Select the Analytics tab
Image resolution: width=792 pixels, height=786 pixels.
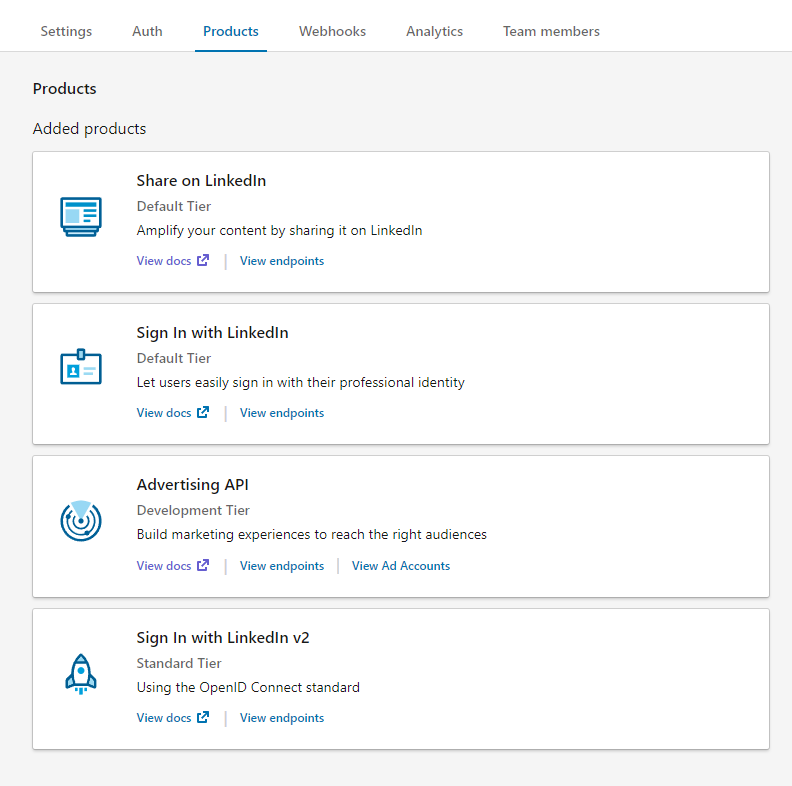point(434,31)
